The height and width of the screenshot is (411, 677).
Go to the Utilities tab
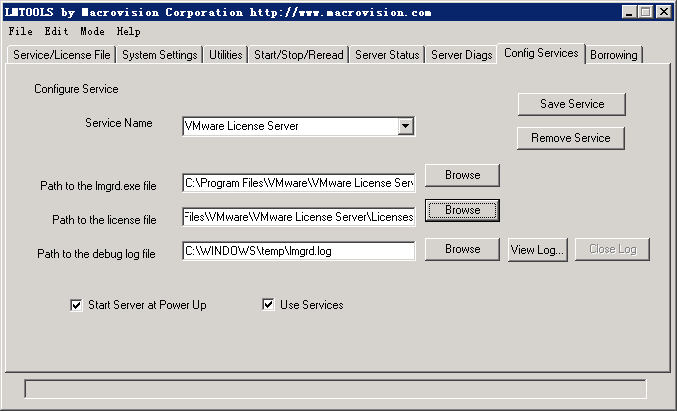click(x=226, y=55)
